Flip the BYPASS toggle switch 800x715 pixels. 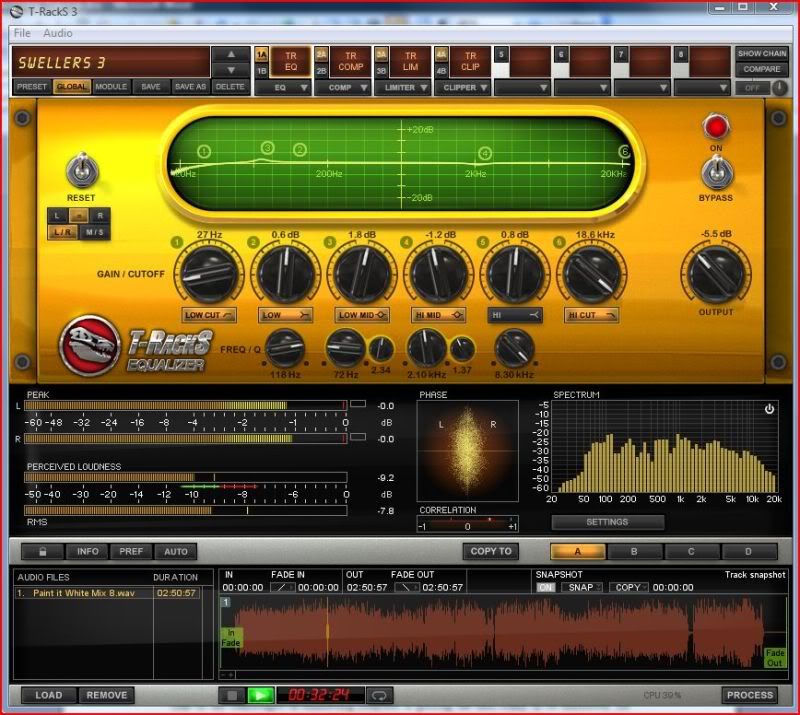click(716, 172)
